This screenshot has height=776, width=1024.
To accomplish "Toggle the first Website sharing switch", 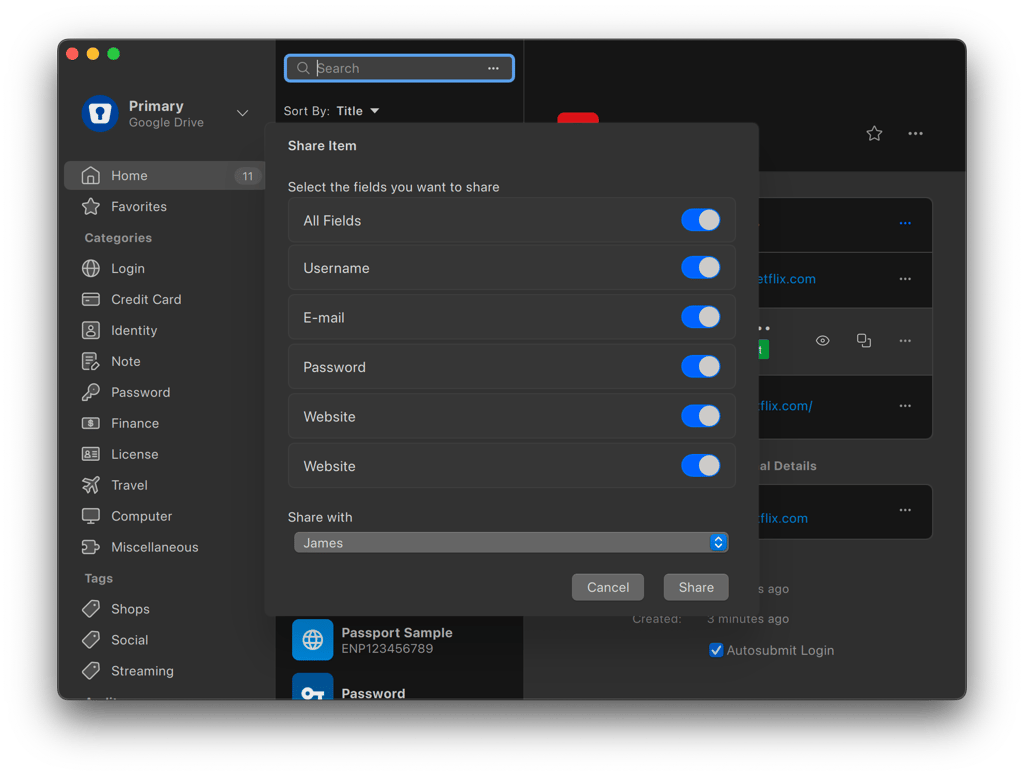I will coord(701,416).
